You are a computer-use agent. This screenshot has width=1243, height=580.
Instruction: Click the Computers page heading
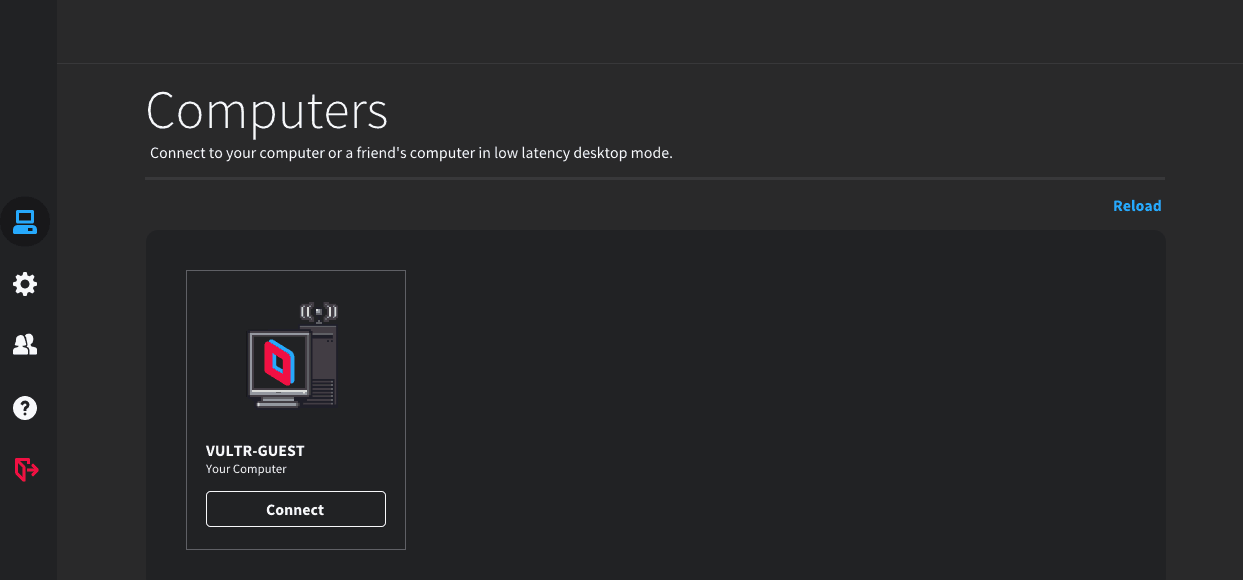tap(267, 112)
